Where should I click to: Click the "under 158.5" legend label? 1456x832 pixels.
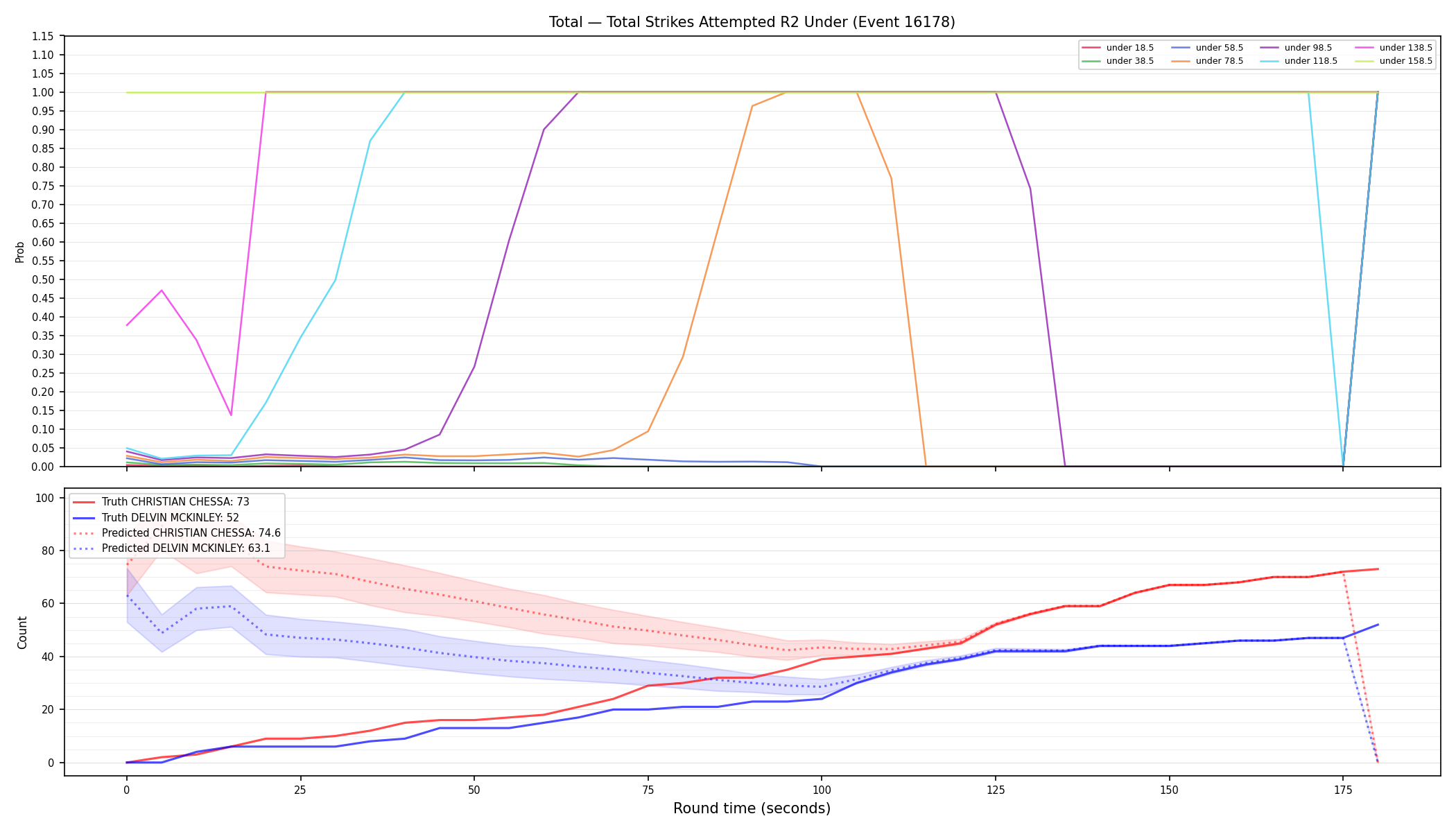1406,61
